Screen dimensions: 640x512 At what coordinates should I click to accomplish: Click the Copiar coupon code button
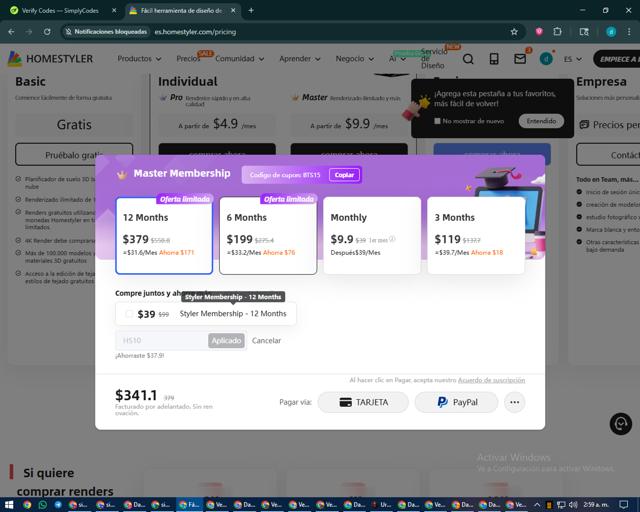344,175
